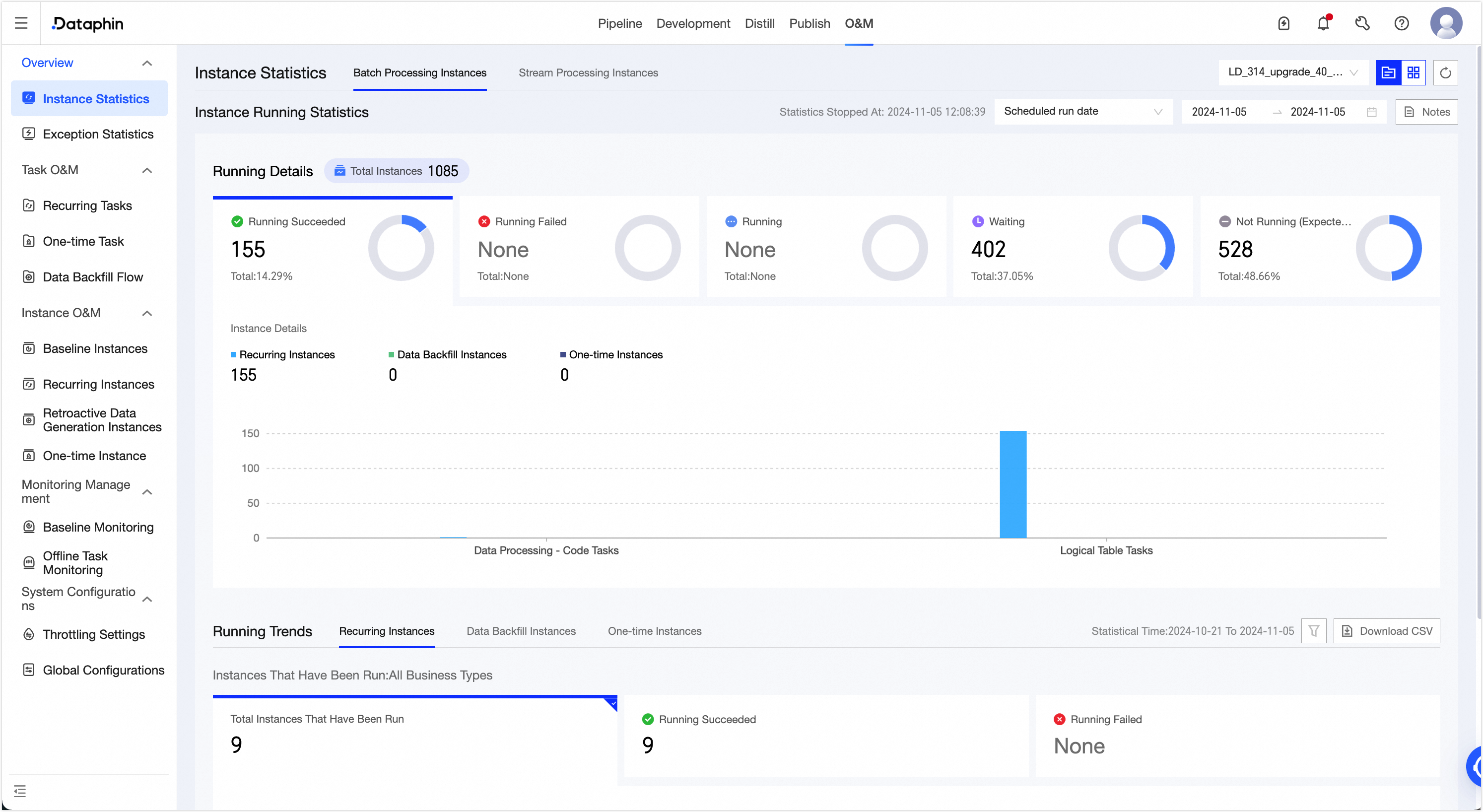Open the Development top menu
The image size is (1483, 812).
click(692, 24)
